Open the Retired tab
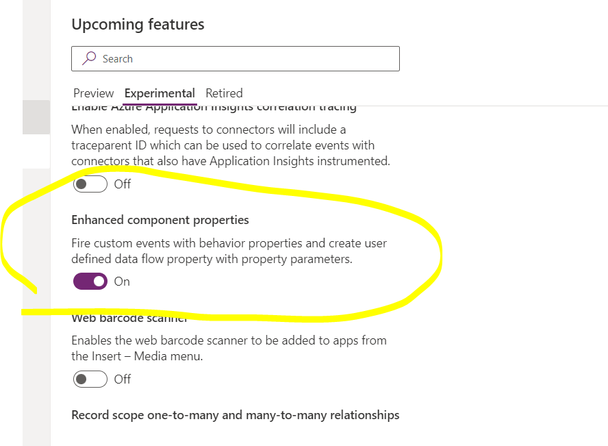This screenshot has height=446, width=608. point(224,93)
